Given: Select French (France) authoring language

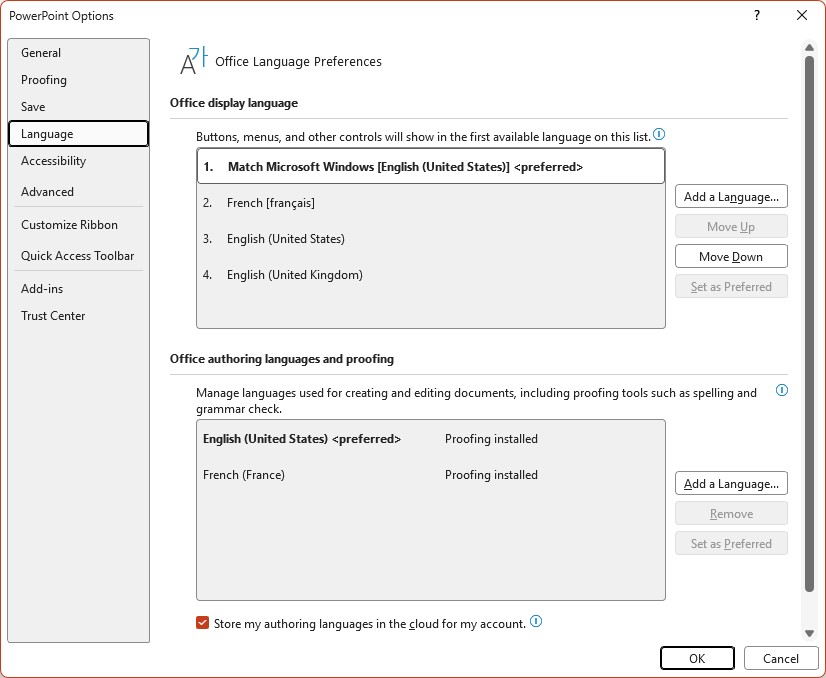Looking at the screenshot, I should click(430, 475).
